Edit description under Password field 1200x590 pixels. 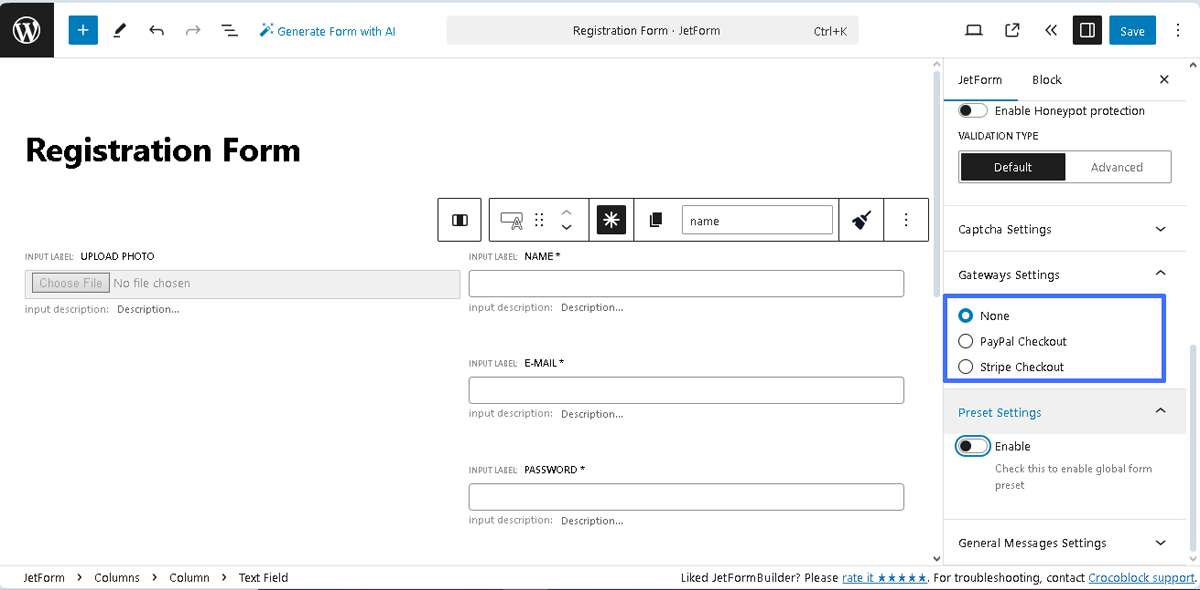point(592,521)
